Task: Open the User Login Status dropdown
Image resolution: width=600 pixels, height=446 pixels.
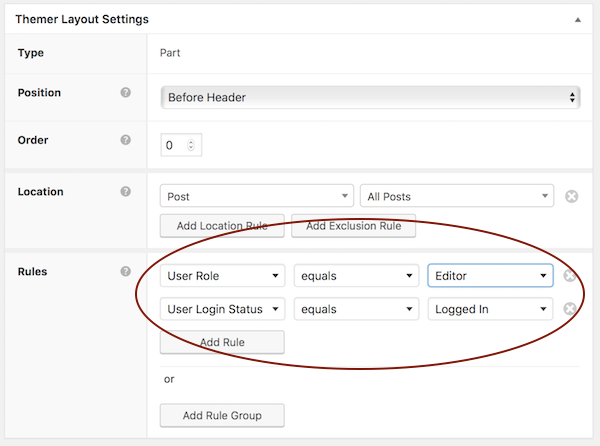Action: point(222,309)
